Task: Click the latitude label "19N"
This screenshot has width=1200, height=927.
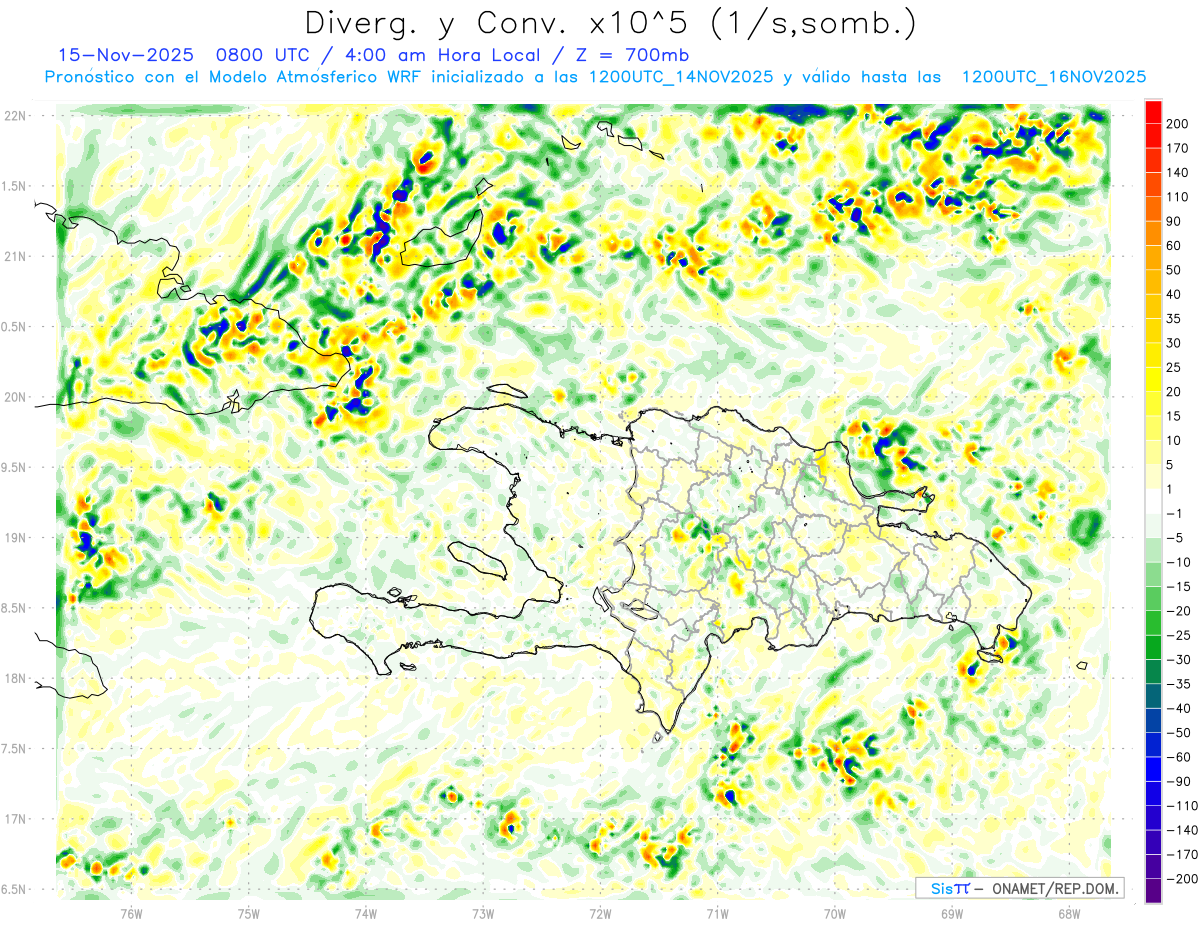Action: point(15,538)
